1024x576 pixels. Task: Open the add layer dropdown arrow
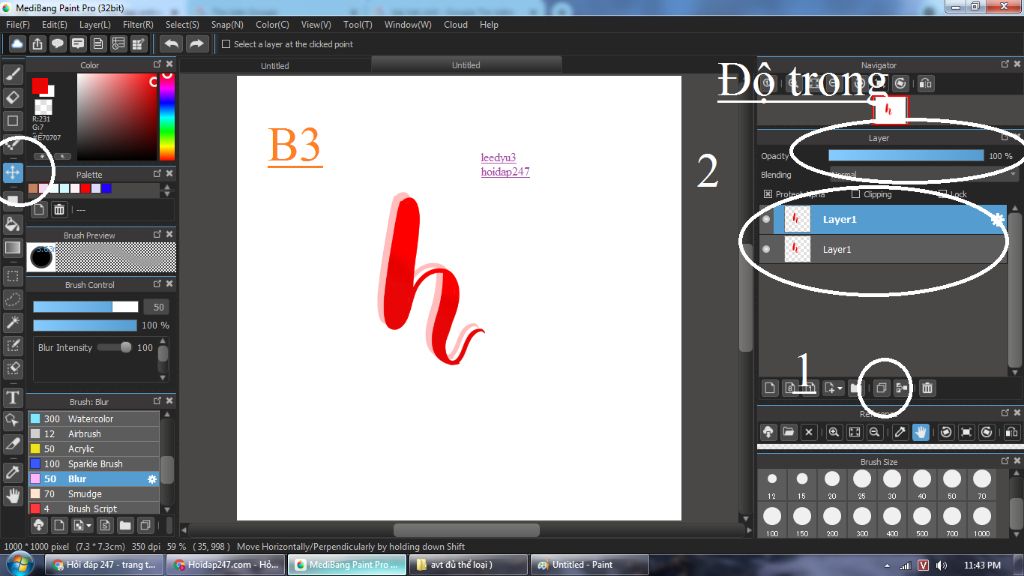(x=840, y=389)
